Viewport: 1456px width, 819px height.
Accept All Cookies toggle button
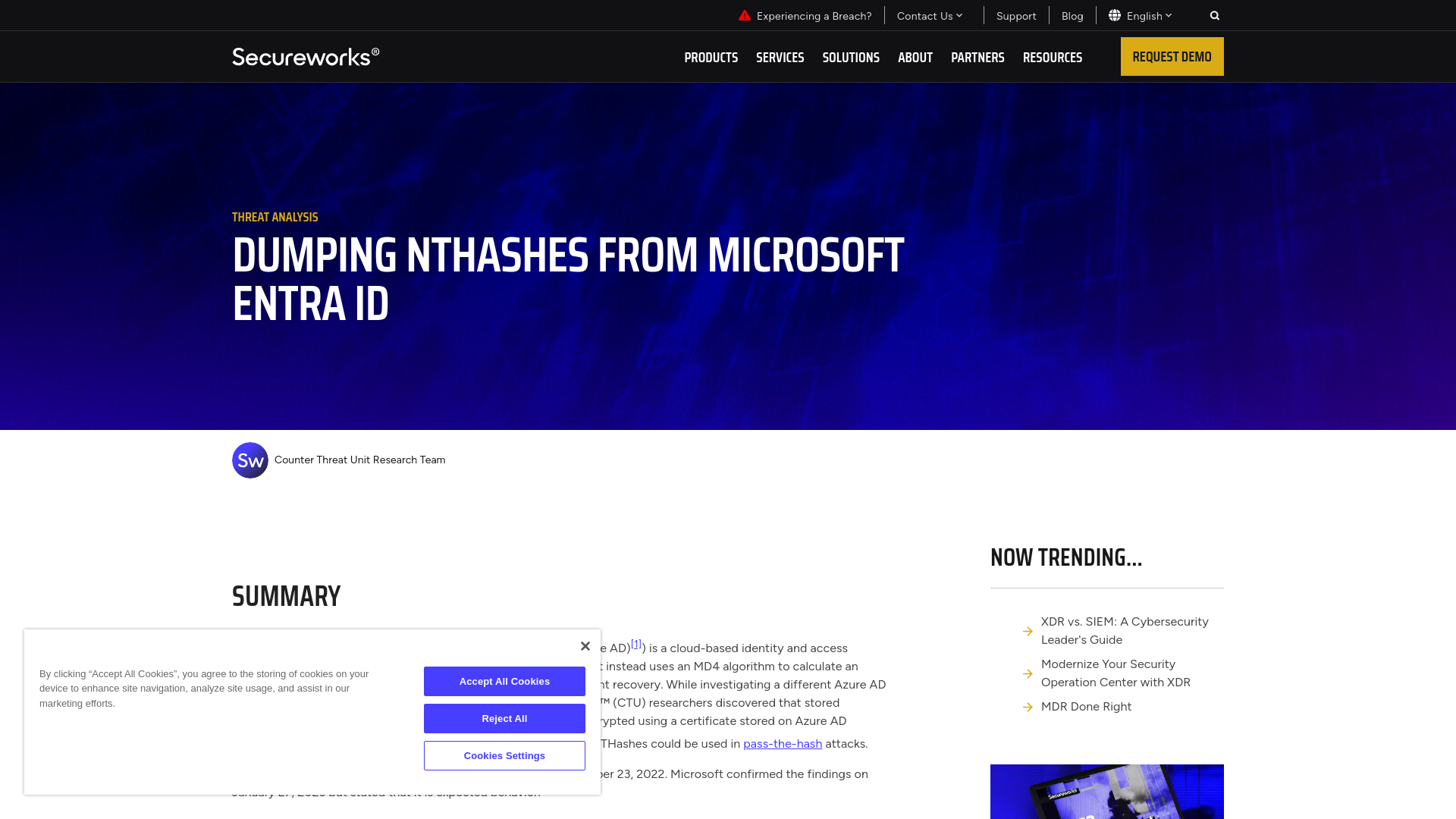tap(504, 681)
